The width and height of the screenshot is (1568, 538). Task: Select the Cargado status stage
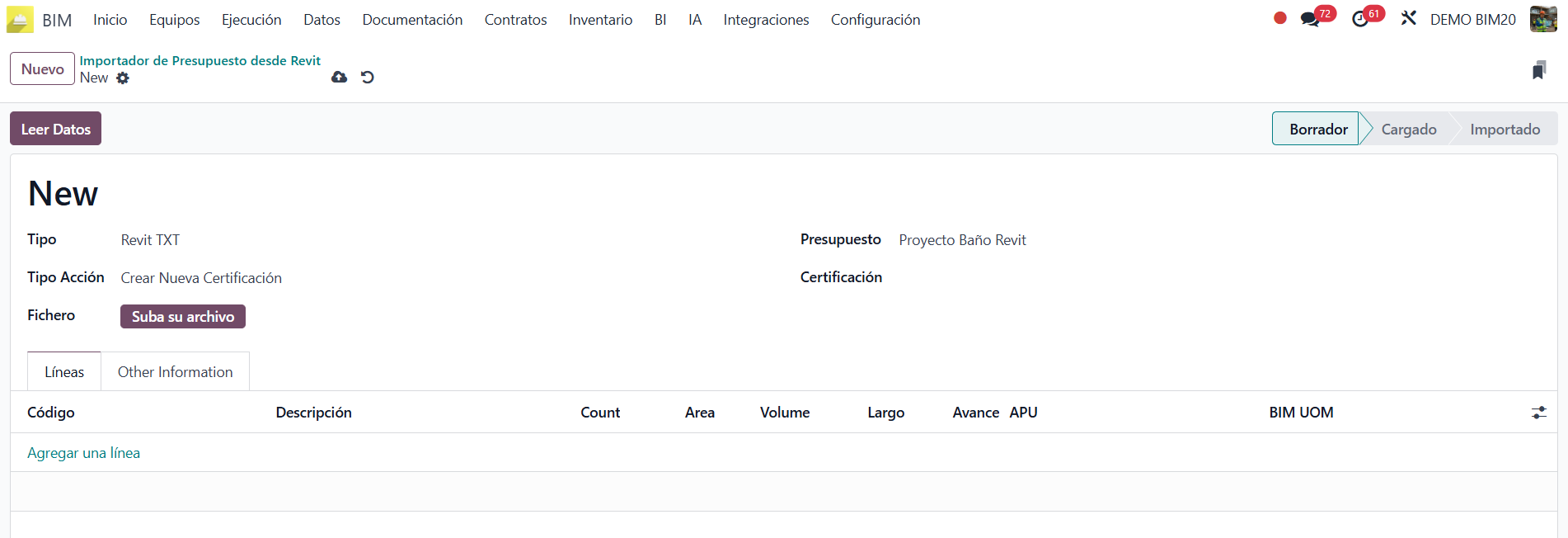coord(1408,130)
